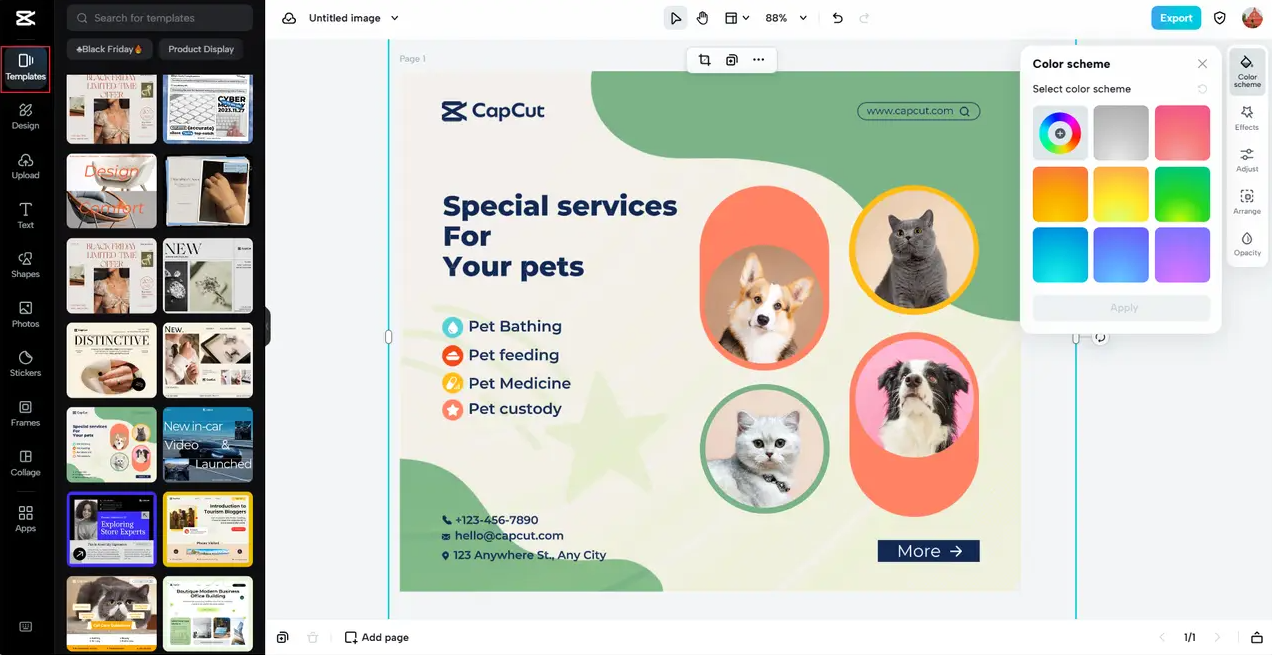Select the DISTINCTIVE template thumbnail
The image size is (1272, 655).
pyautogui.click(x=112, y=360)
